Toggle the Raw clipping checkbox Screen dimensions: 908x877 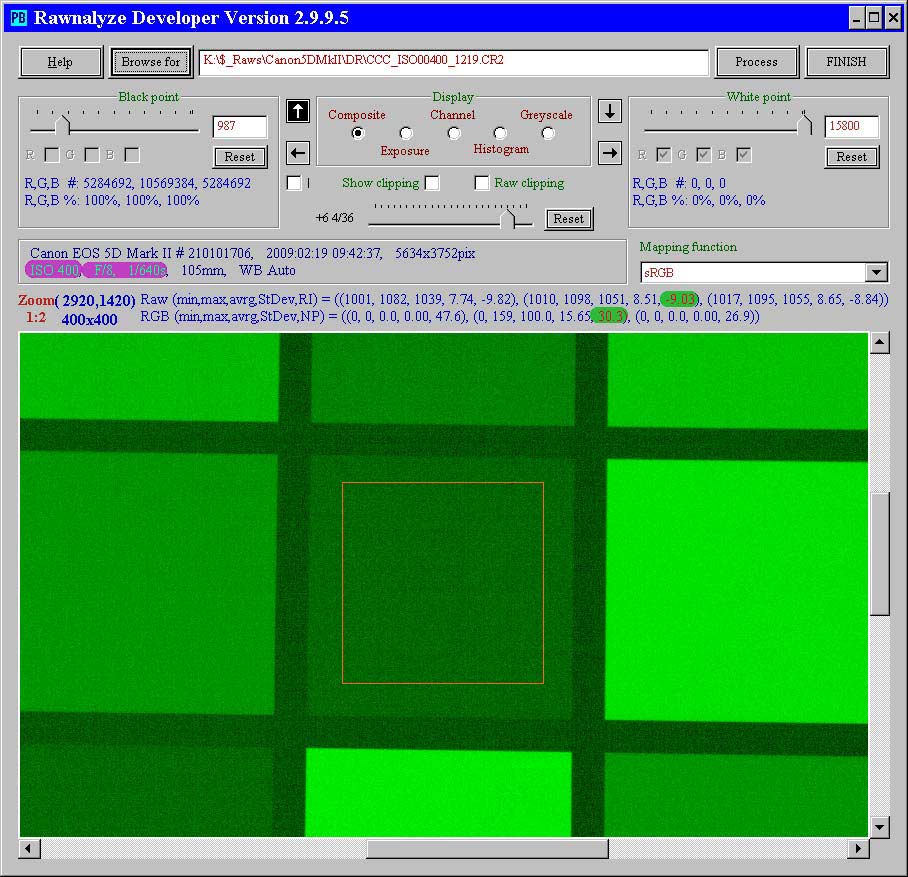coord(482,183)
